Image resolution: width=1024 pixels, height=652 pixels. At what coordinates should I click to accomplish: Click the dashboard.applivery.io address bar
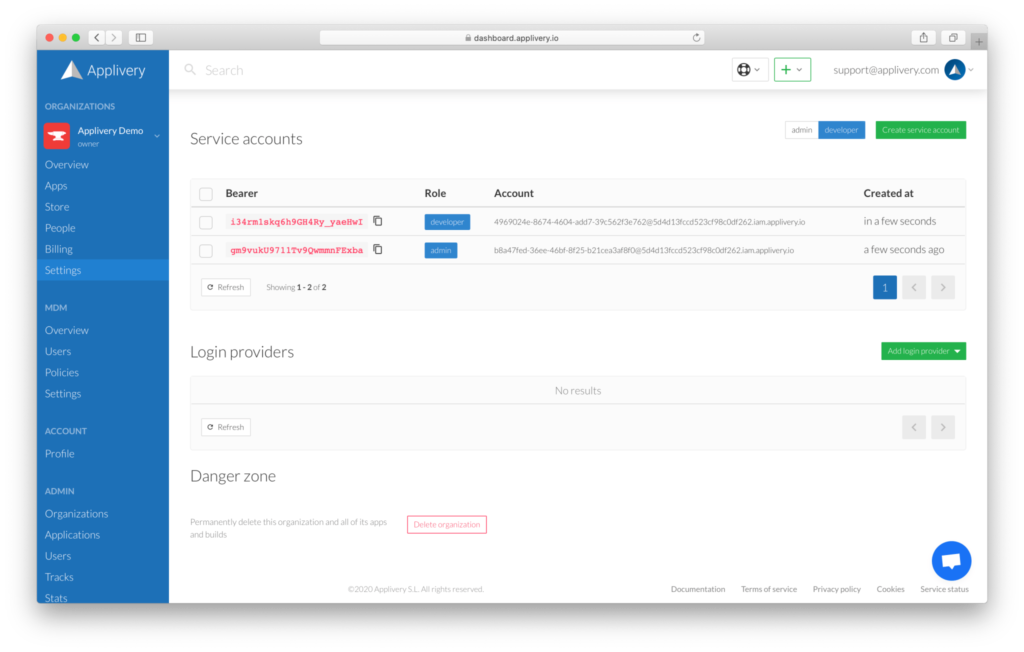coord(511,38)
